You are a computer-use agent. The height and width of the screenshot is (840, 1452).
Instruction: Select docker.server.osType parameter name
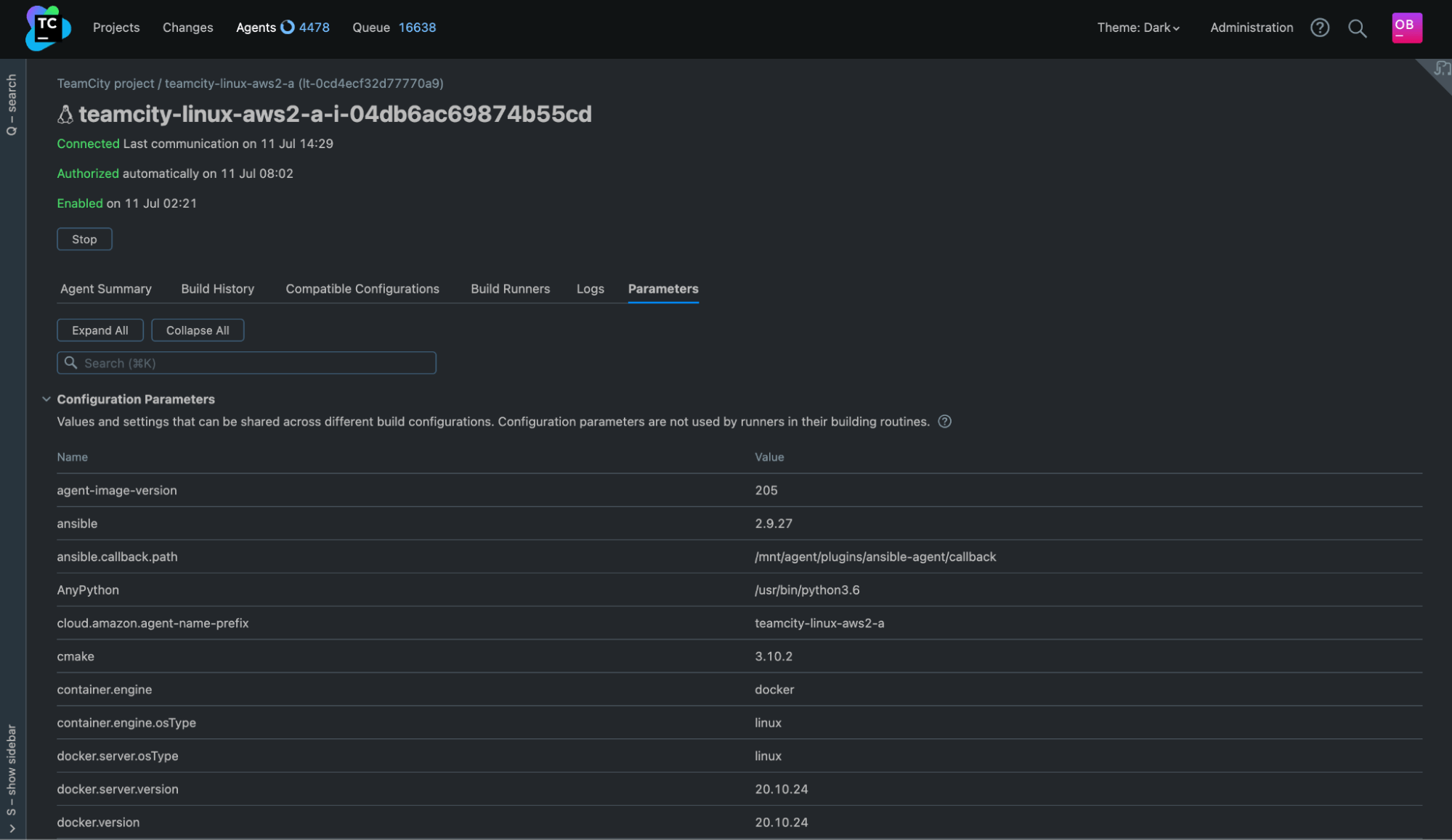coord(118,757)
